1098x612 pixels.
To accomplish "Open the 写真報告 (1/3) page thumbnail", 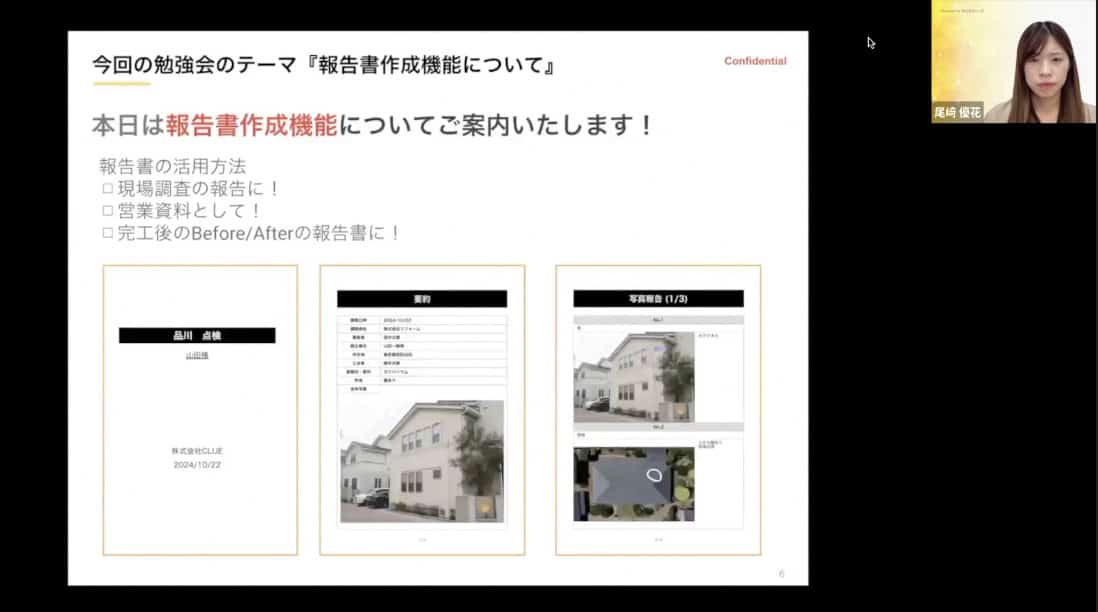I will [x=658, y=410].
